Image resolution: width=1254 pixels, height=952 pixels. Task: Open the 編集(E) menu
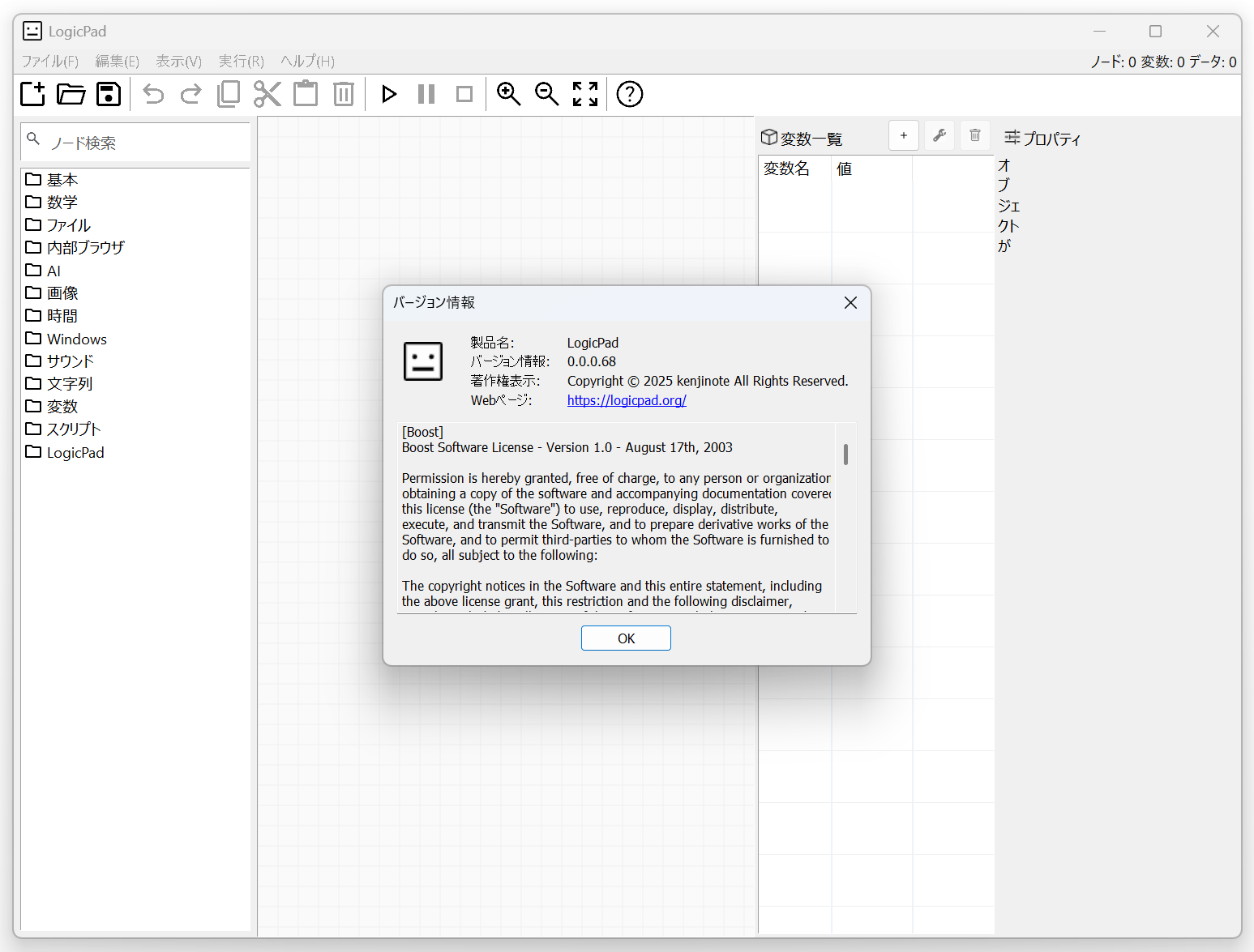point(118,62)
